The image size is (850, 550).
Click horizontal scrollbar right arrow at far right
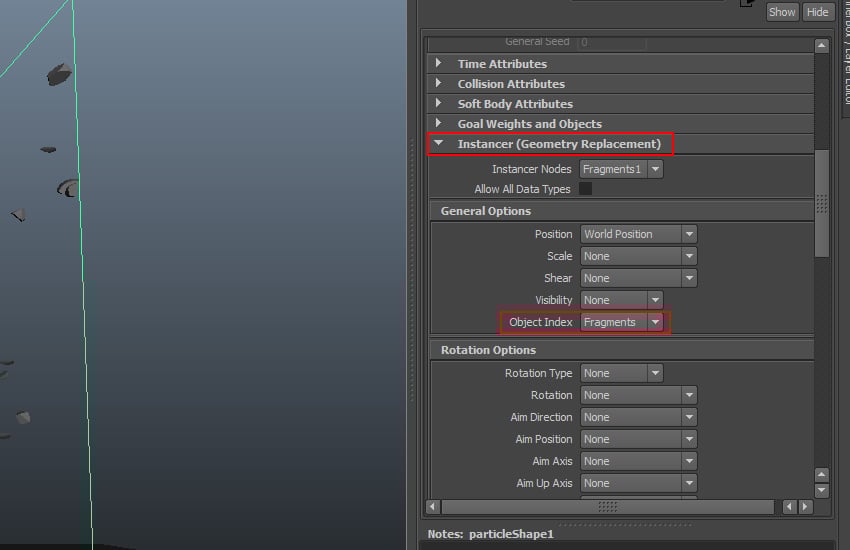(805, 507)
